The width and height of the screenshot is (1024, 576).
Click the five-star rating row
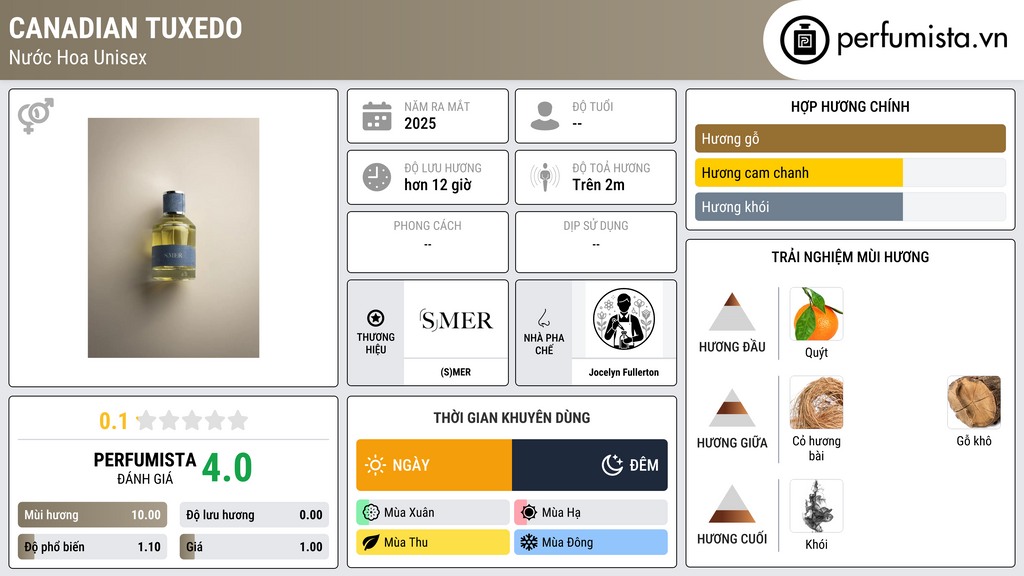pyautogui.click(x=193, y=420)
